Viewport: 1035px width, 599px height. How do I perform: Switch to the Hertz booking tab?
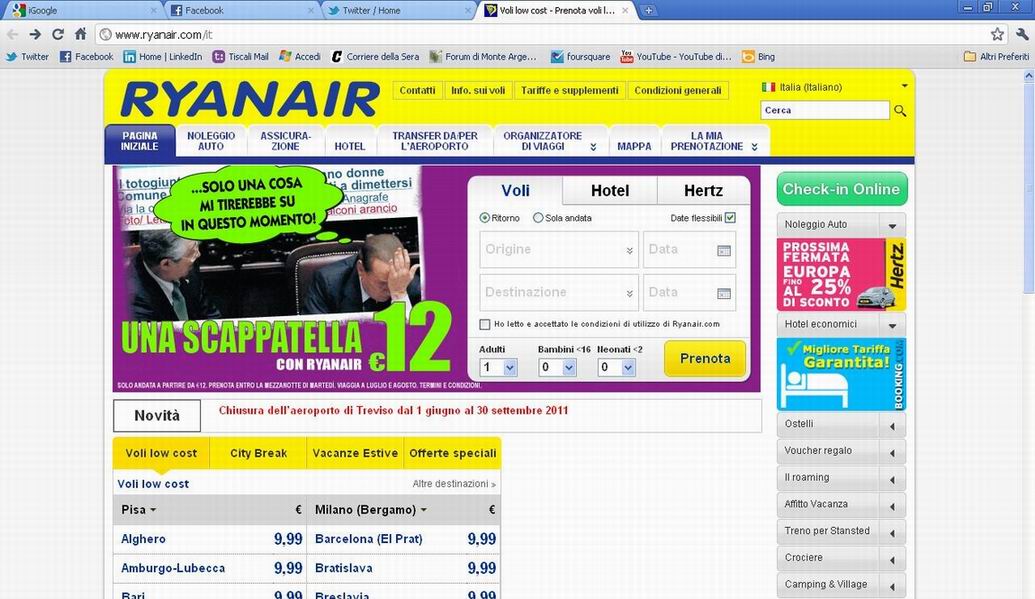click(x=704, y=191)
